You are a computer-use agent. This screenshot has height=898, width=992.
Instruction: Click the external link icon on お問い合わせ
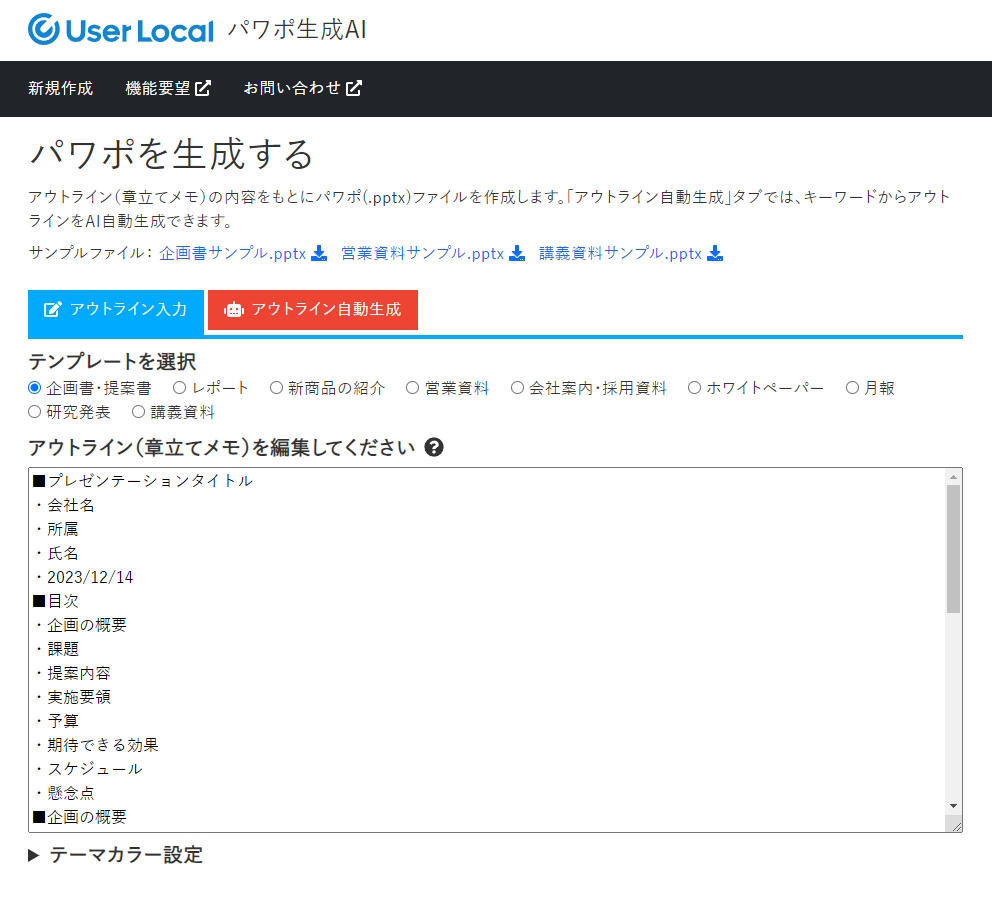(355, 87)
